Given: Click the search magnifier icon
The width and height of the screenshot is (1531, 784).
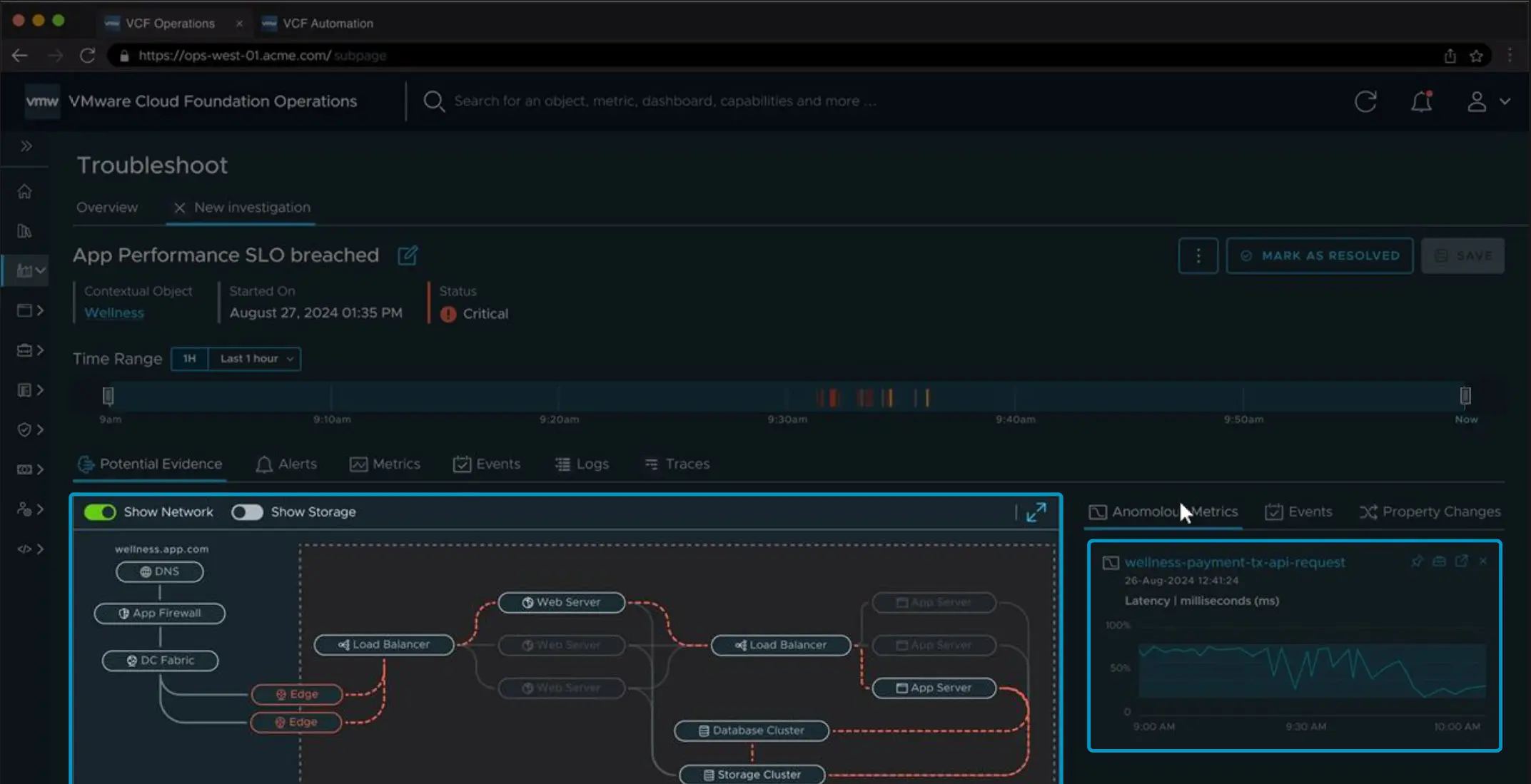Looking at the screenshot, I should [434, 101].
